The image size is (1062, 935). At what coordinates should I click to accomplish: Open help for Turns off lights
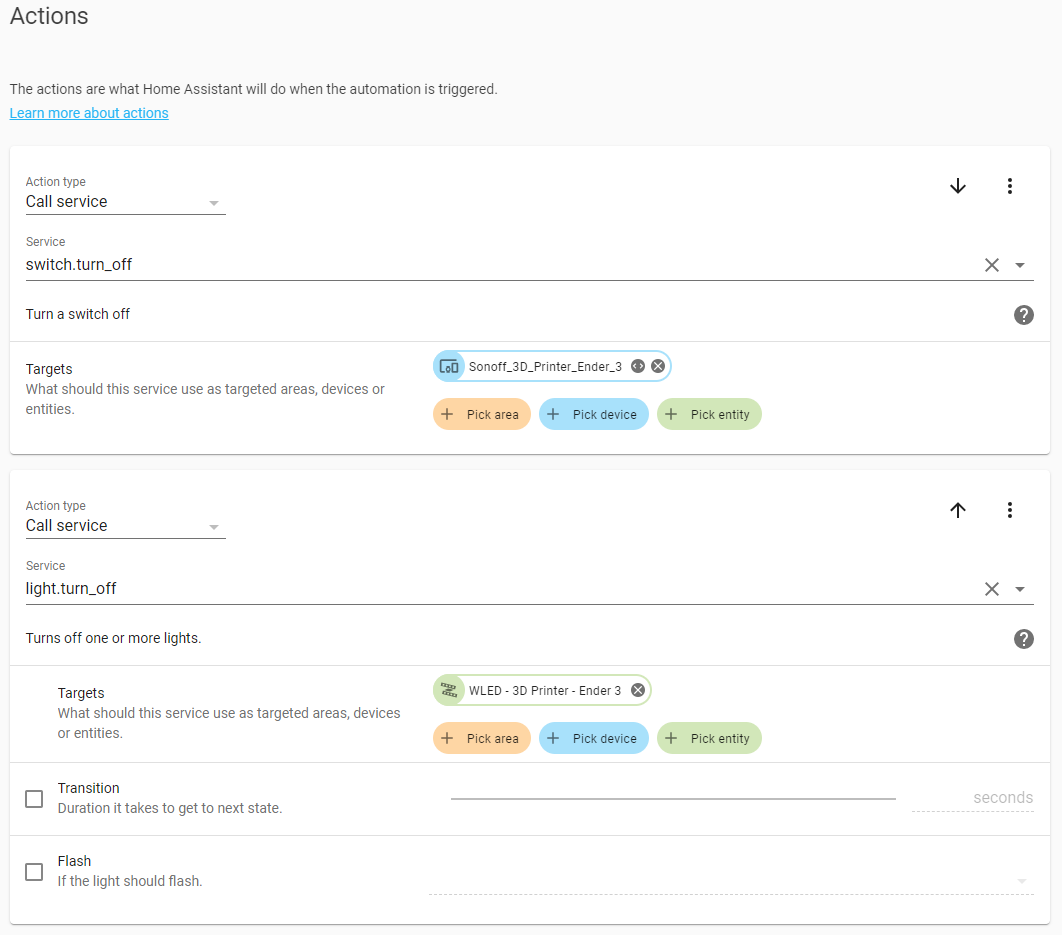(1023, 638)
